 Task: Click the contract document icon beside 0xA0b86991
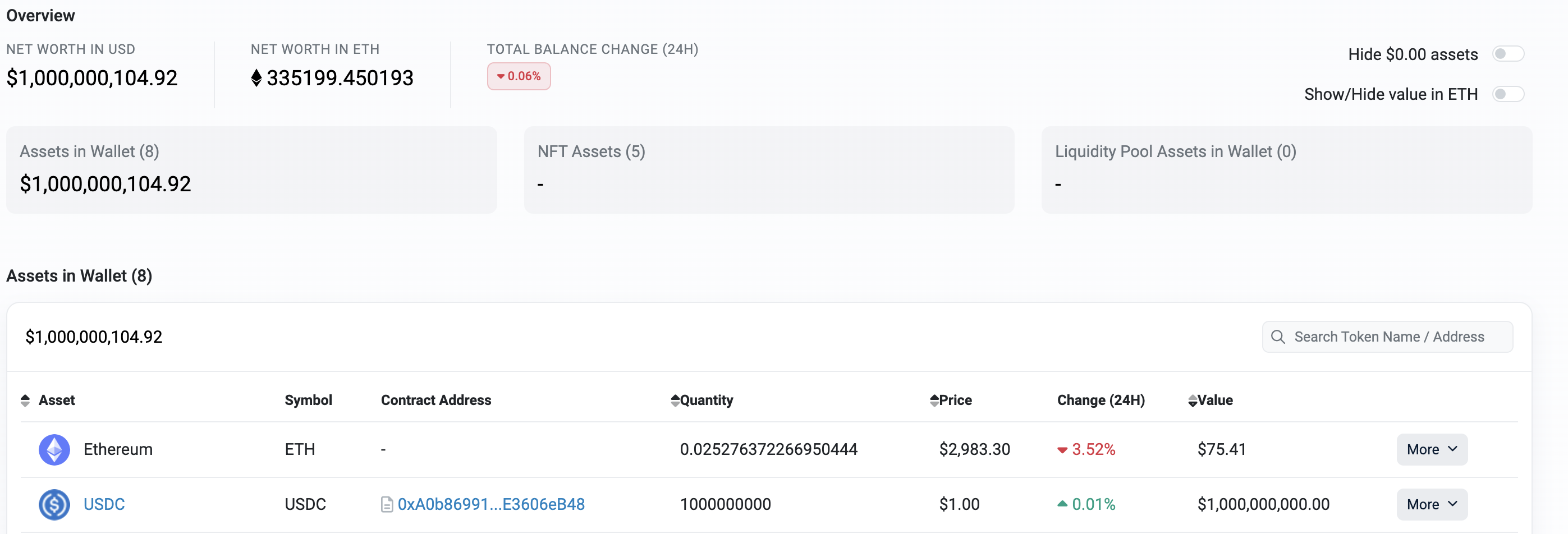coord(387,504)
